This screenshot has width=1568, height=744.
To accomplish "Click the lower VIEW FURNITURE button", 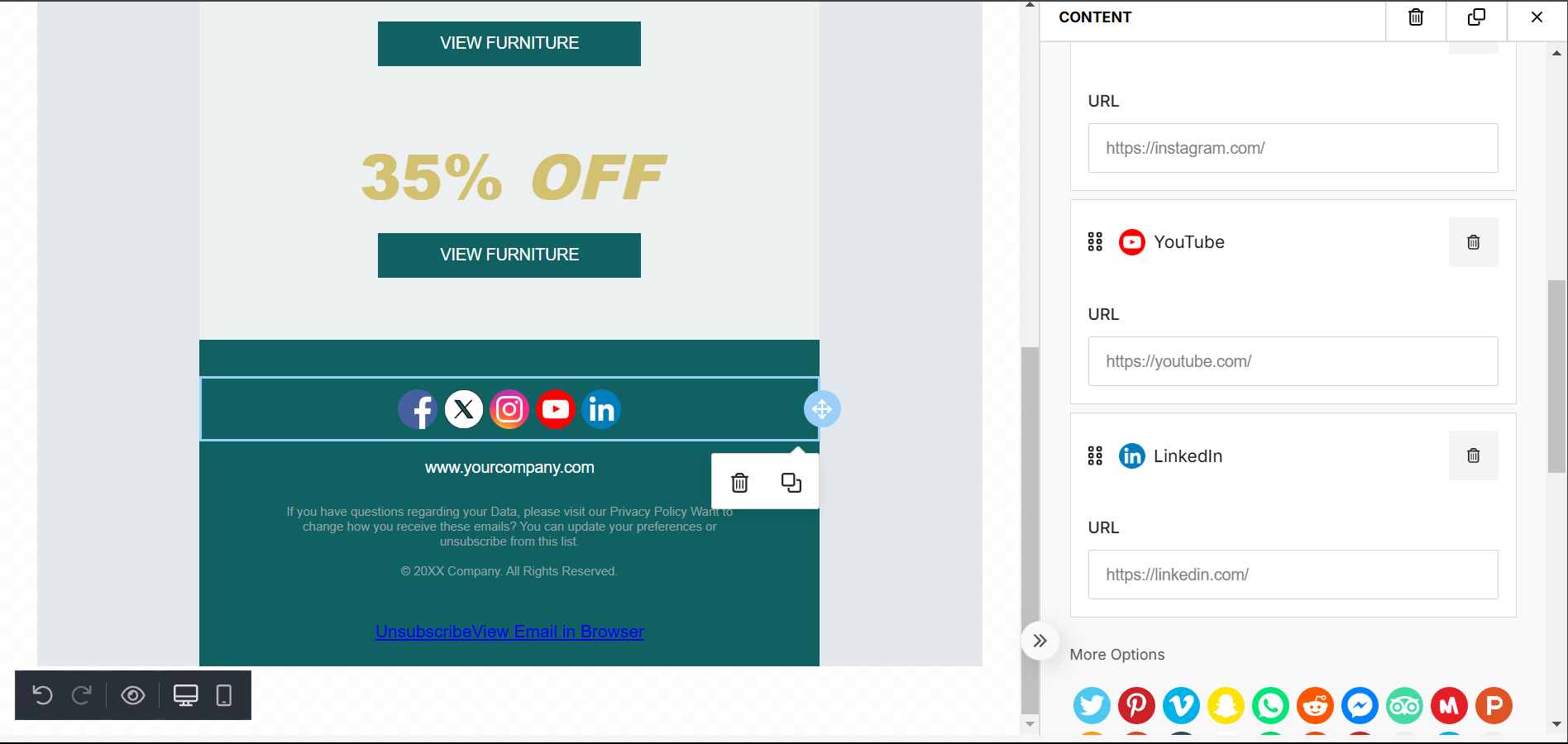I will click(509, 255).
